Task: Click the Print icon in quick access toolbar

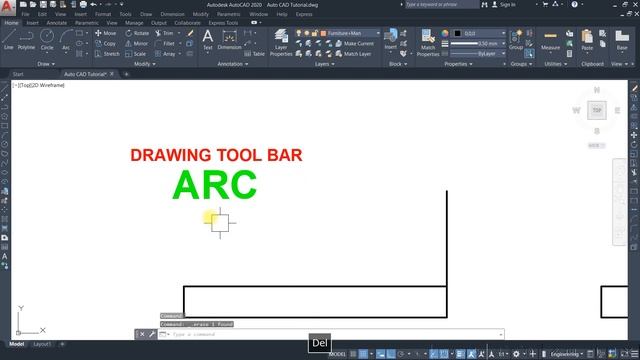Action: (83, 4)
